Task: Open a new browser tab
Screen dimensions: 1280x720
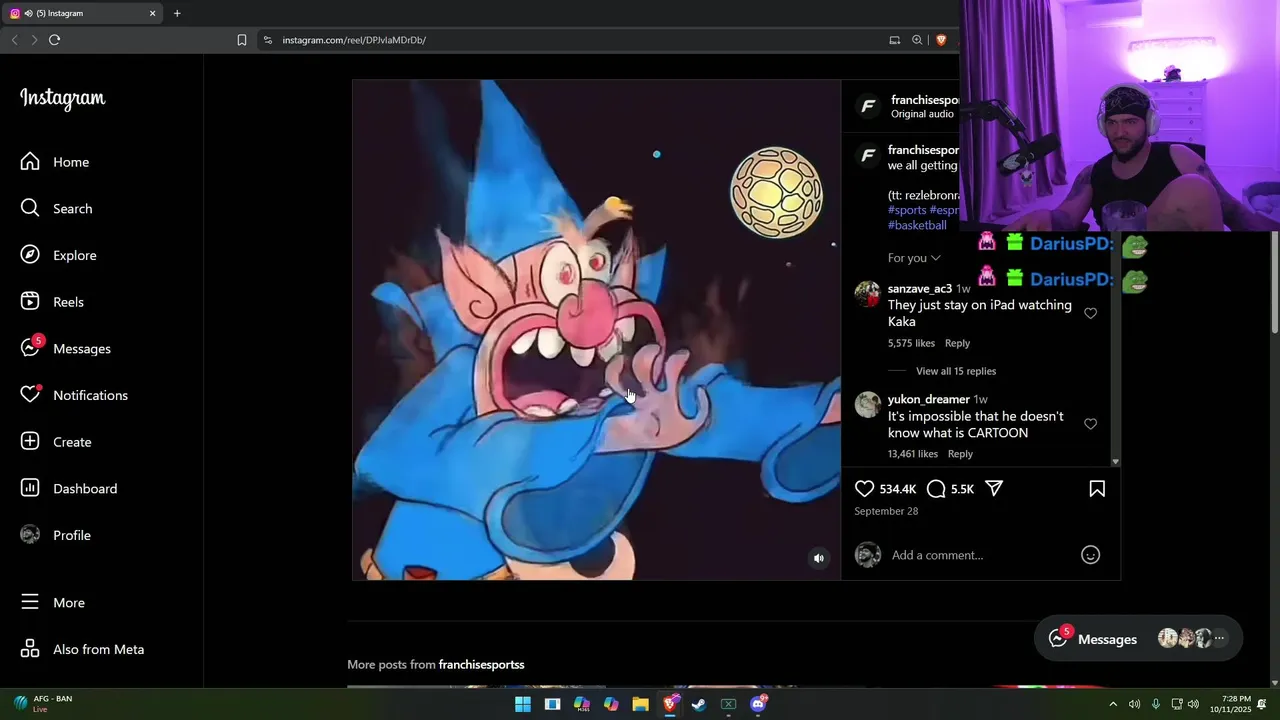Action: [177, 13]
